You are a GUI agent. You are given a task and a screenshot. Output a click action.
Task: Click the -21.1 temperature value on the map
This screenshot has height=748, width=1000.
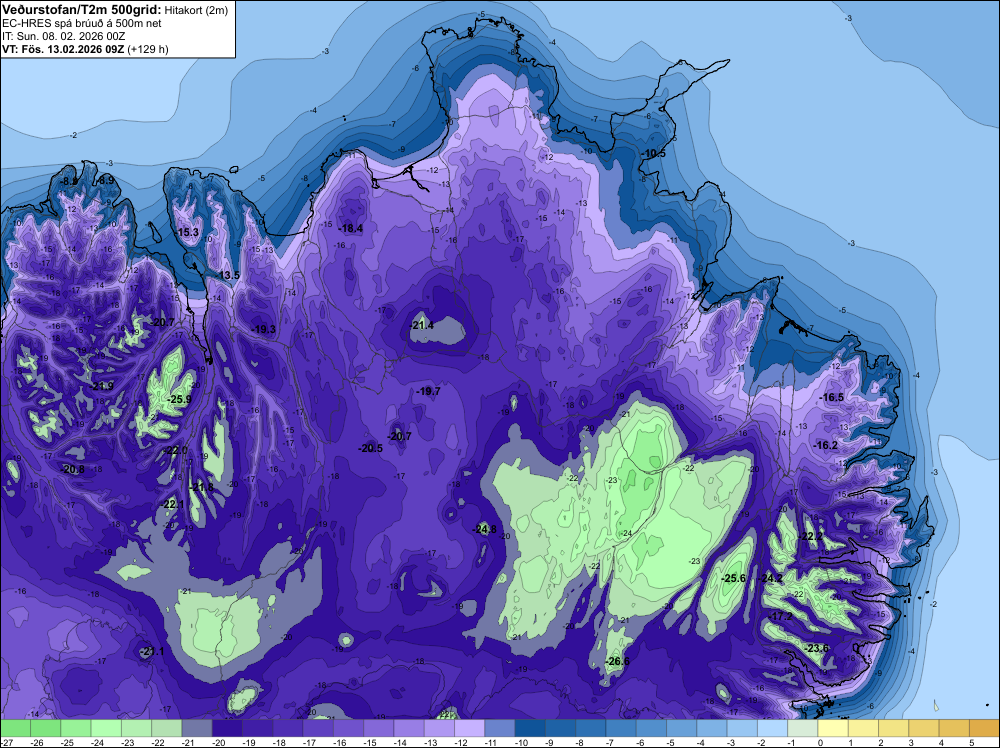[x=152, y=651]
